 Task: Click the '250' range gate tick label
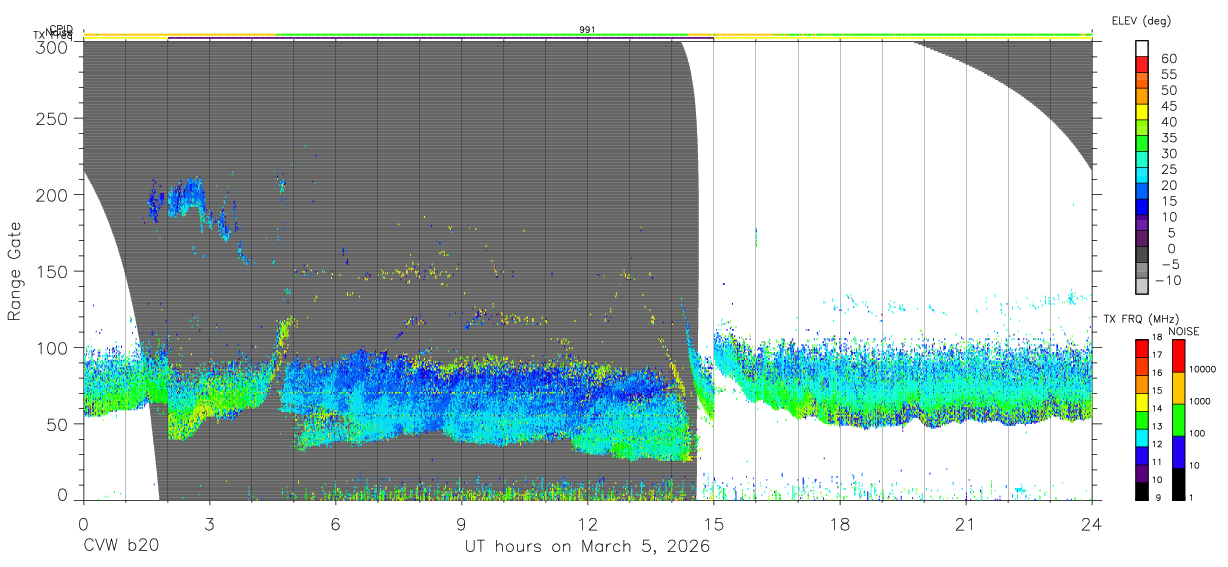coord(50,118)
